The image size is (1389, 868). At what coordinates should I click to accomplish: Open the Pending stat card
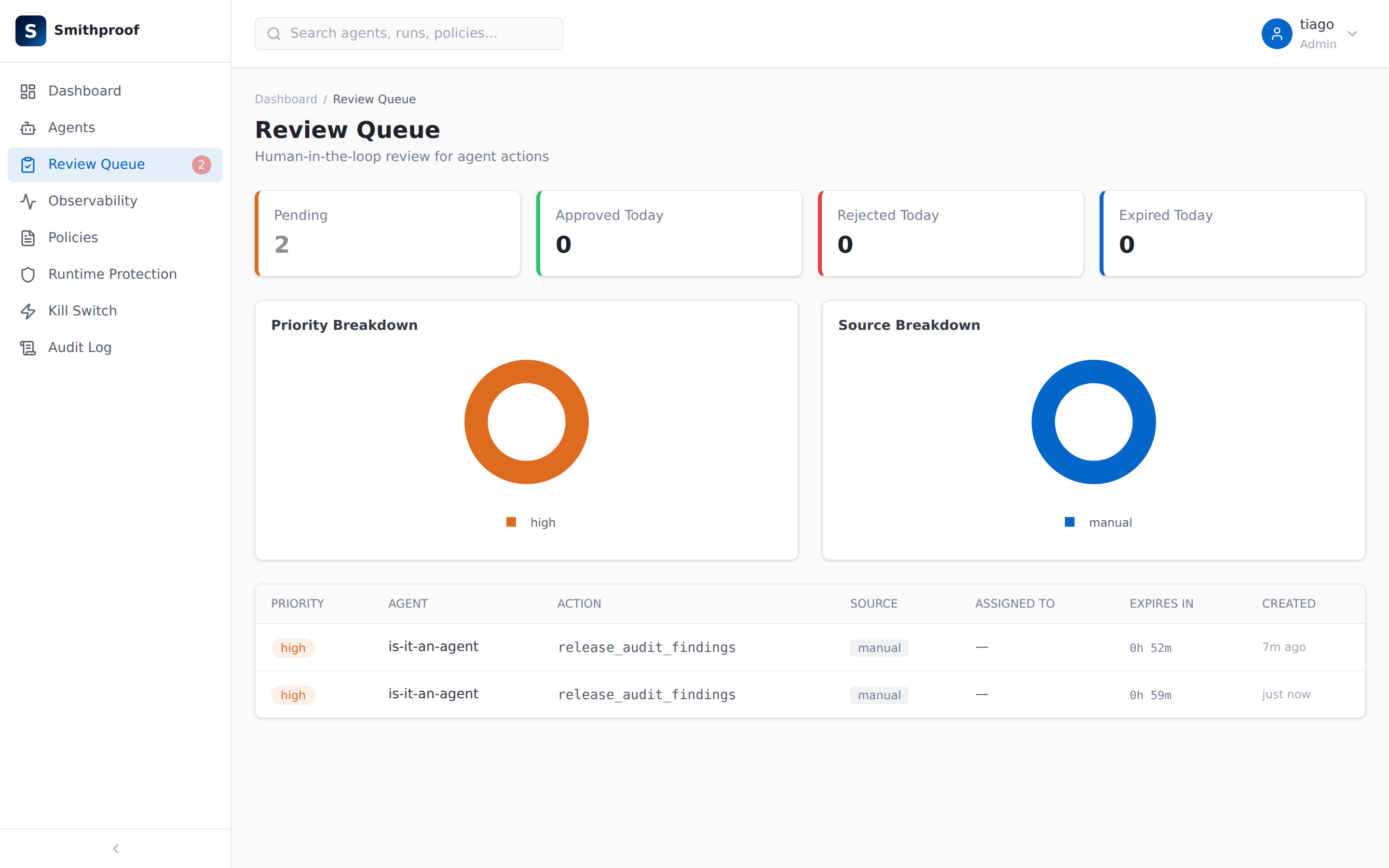tap(387, 234)
